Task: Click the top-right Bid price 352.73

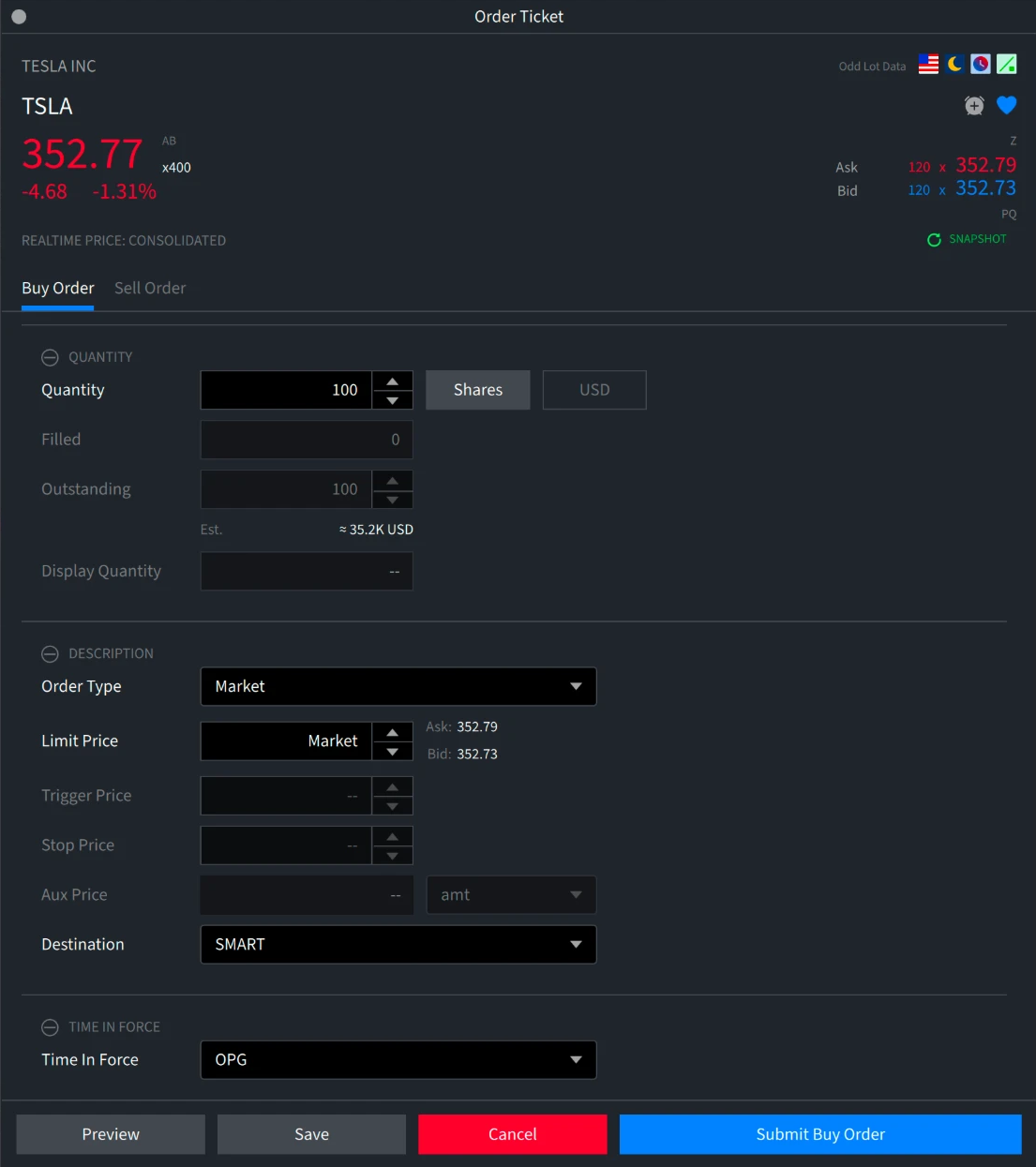Action: click(985, 188)
